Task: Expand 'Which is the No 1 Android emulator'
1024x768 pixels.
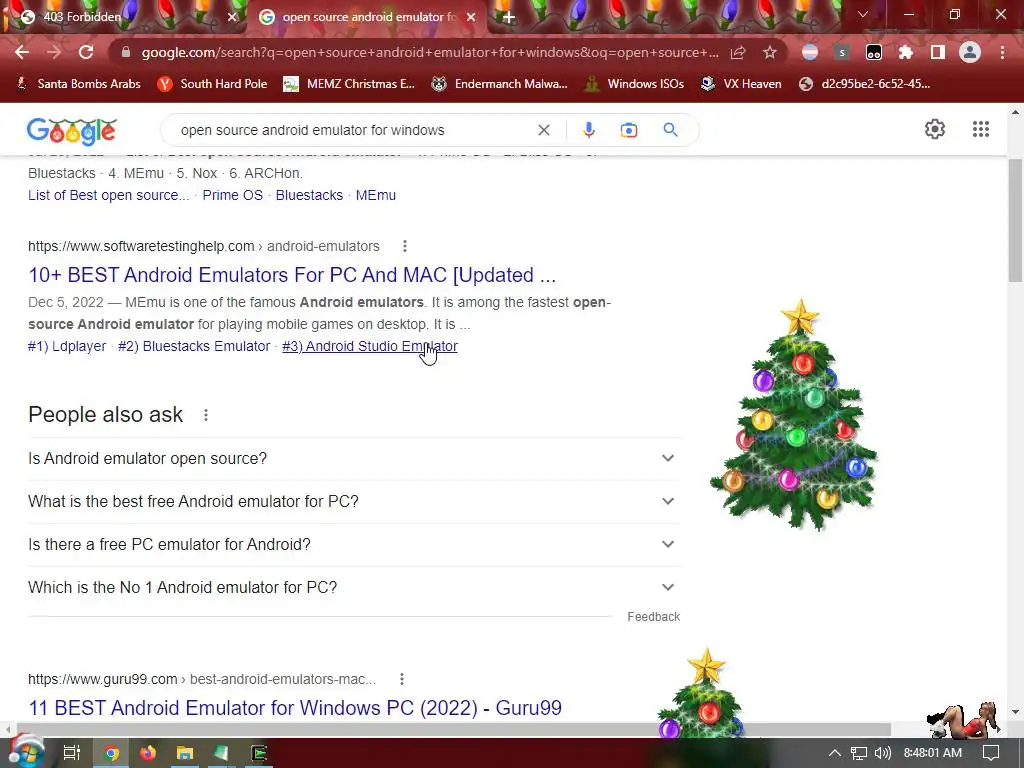Action: click(x=354, y=588)
